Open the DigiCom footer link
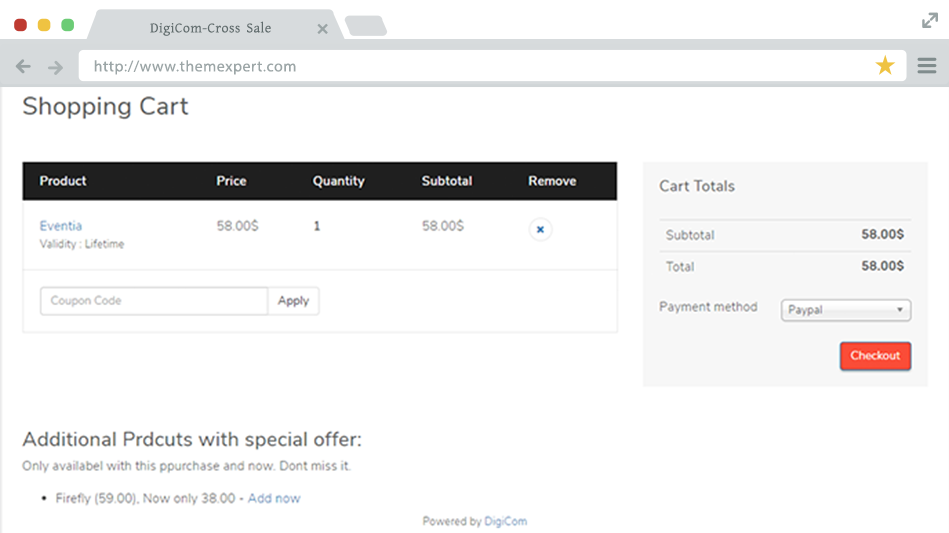This screenshot has width=949, height=533. [x=505, y=522]
